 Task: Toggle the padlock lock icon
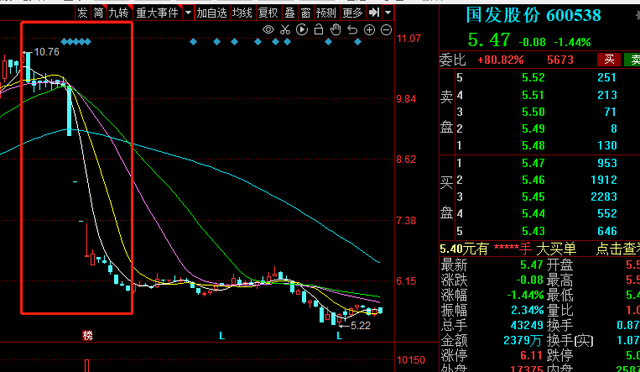tap(318, 29)
